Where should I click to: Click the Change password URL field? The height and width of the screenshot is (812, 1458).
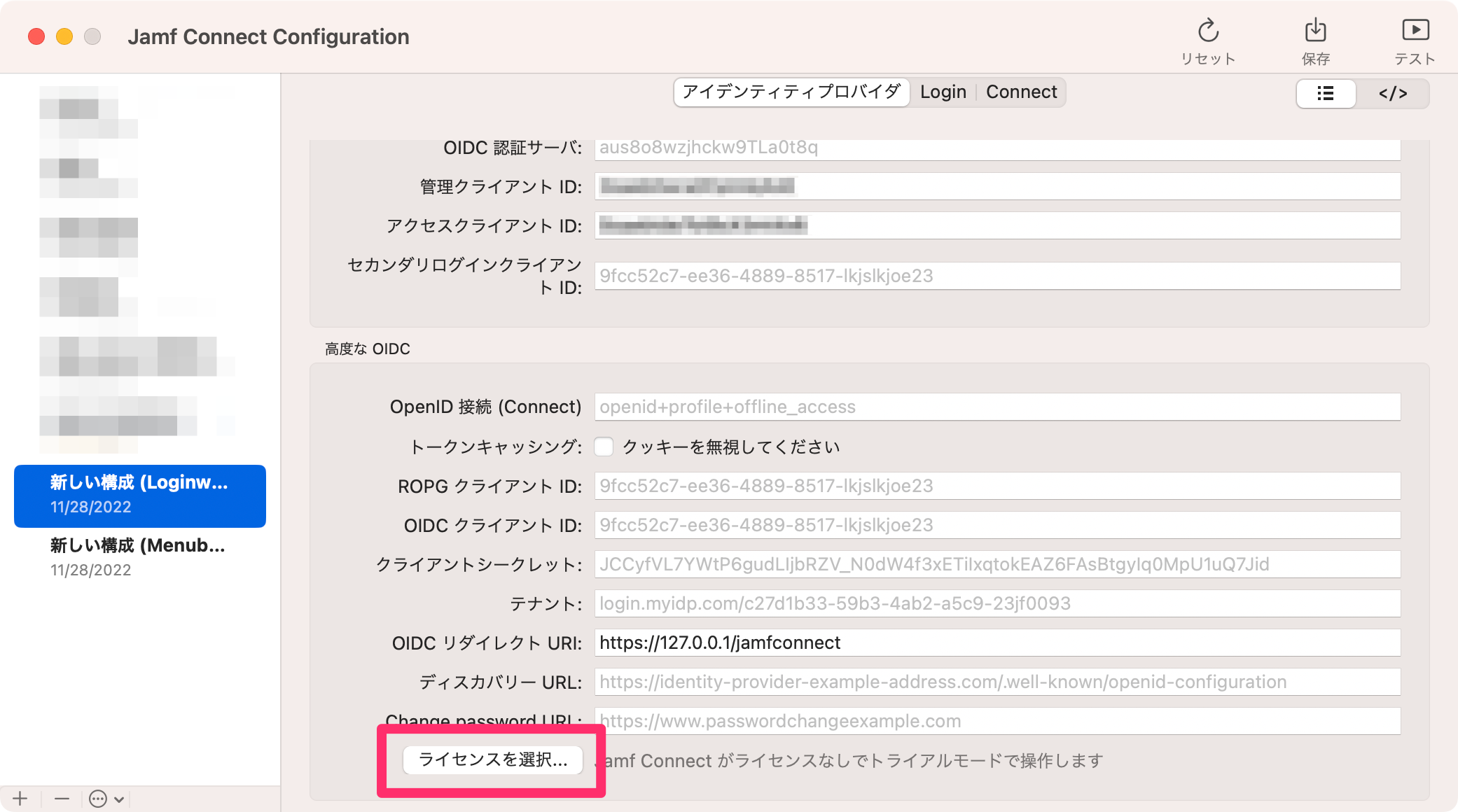click(997, 721)
